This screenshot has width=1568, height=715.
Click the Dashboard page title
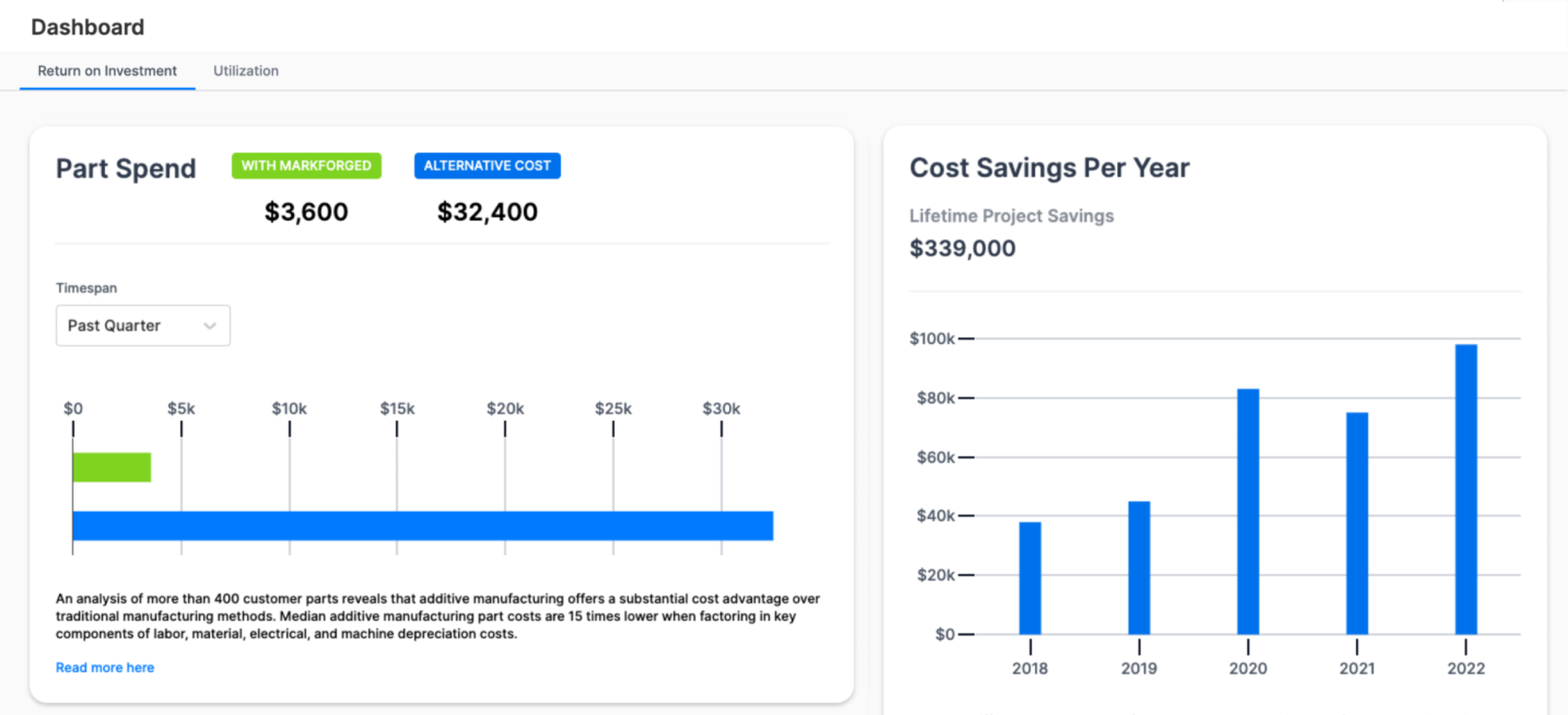[x=88, y=27]
